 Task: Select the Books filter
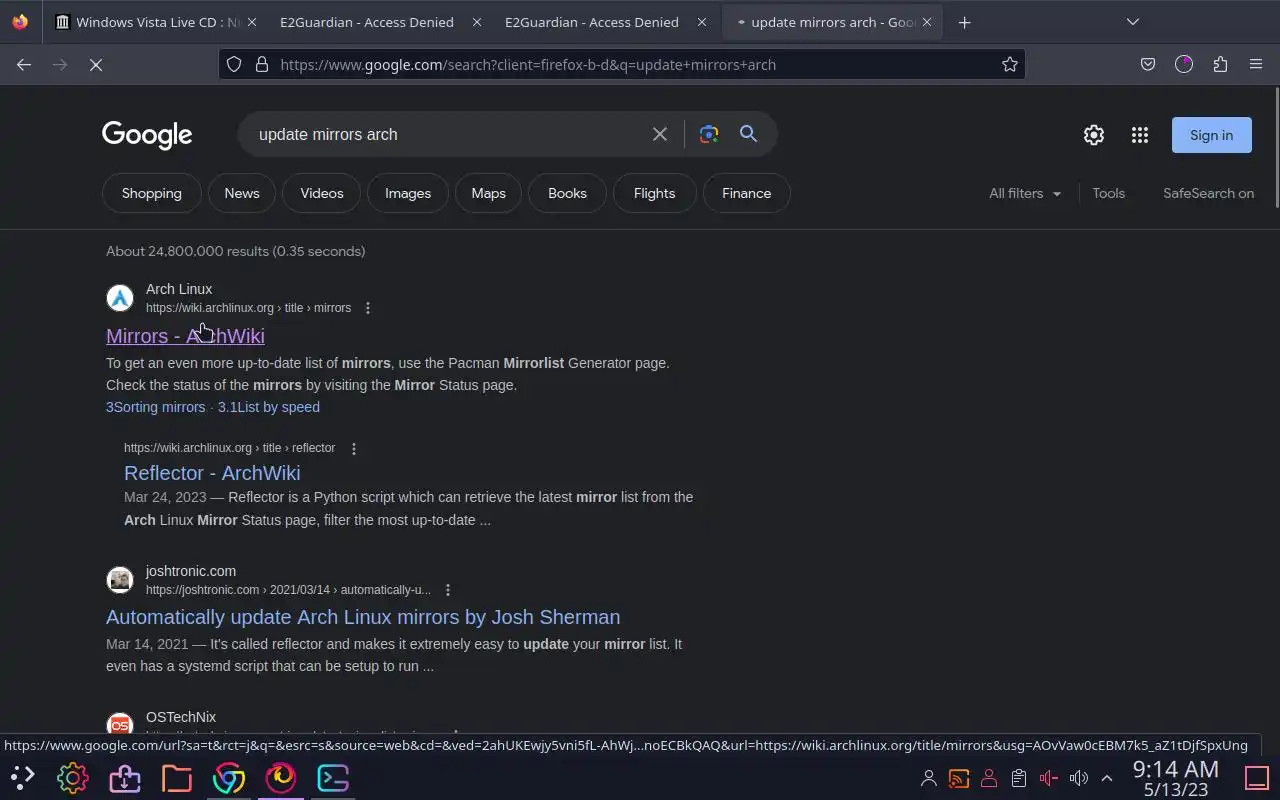(x=567, y=193)
